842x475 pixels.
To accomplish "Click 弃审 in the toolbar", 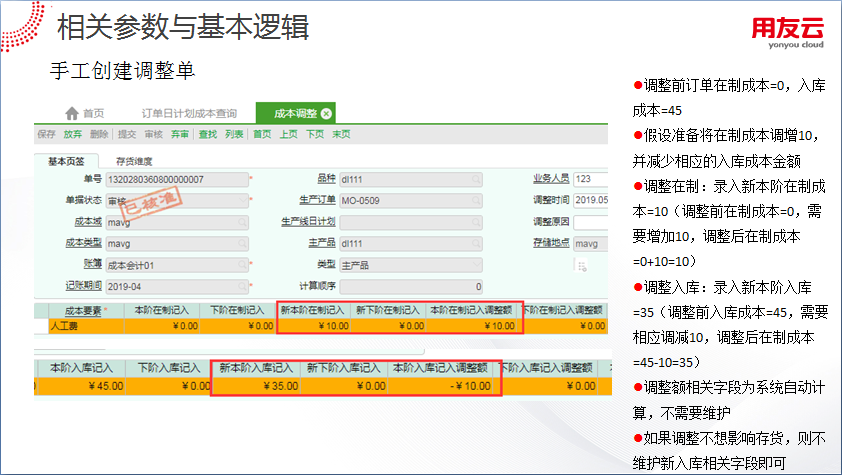I will click(x=180, y=134).
